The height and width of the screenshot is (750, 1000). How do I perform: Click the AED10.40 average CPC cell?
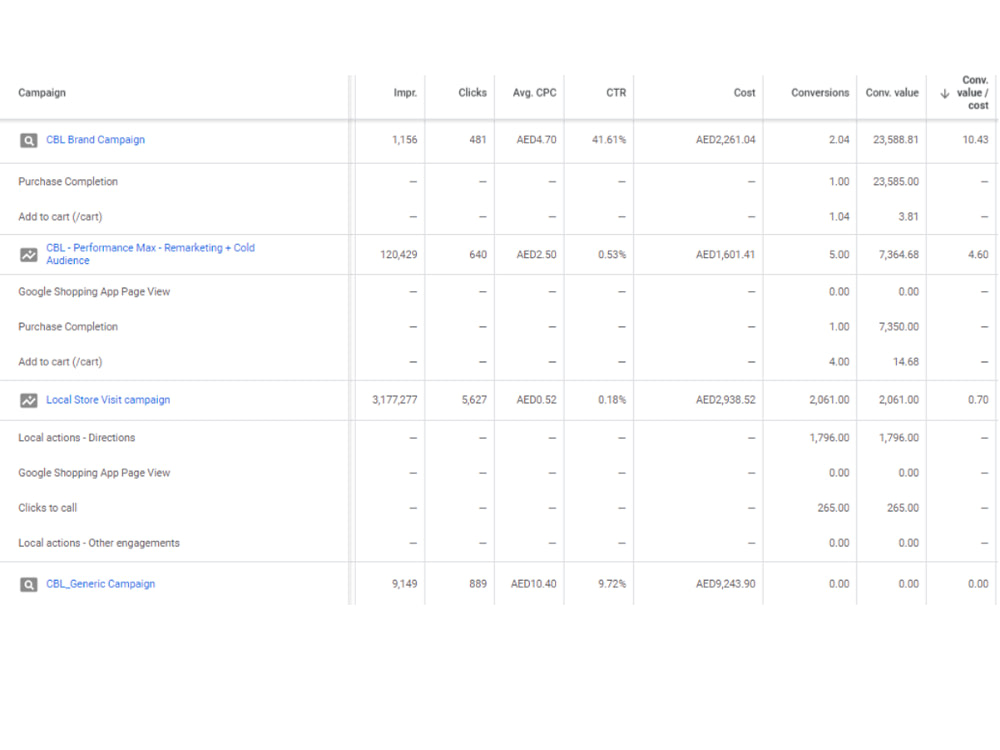tap(534, 584)
